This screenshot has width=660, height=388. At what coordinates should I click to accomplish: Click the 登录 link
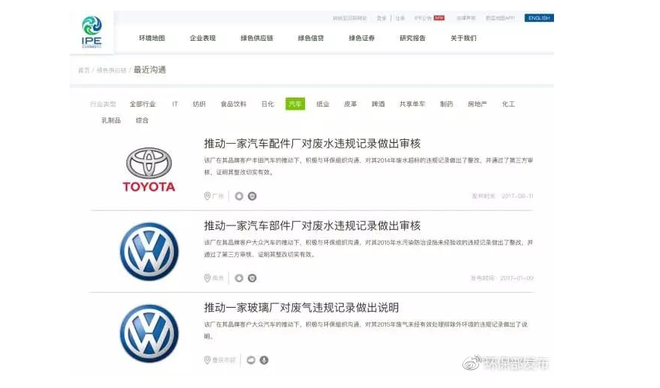(x=381, y=18)
